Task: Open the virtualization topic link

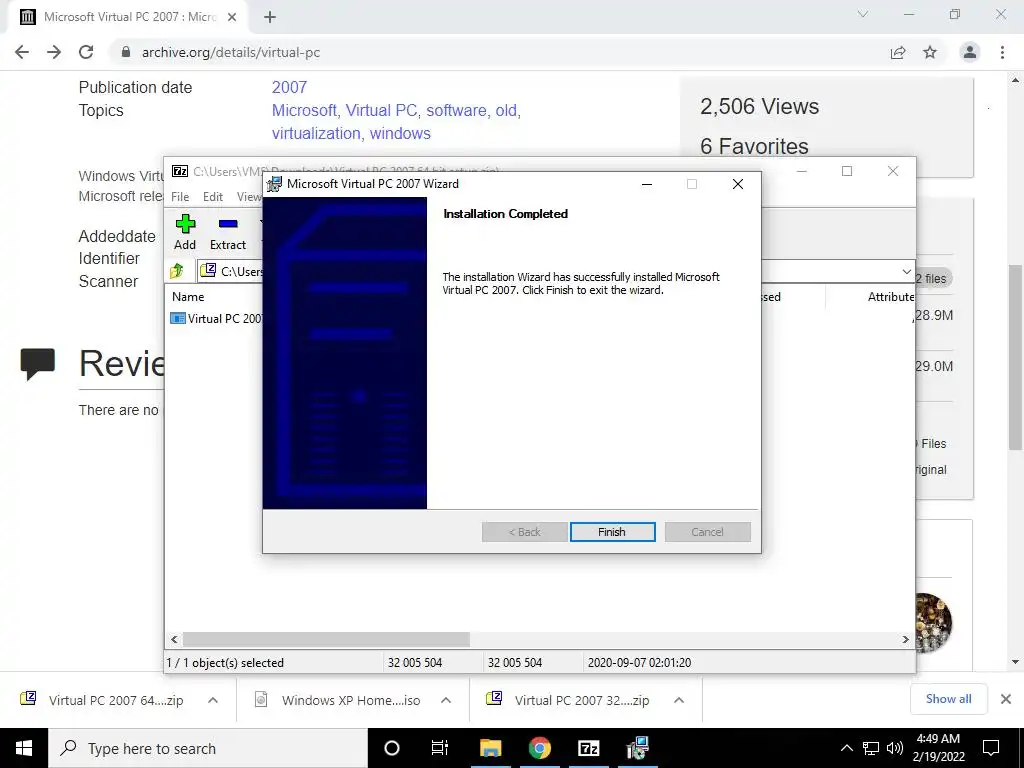Action: pos(316,133)
